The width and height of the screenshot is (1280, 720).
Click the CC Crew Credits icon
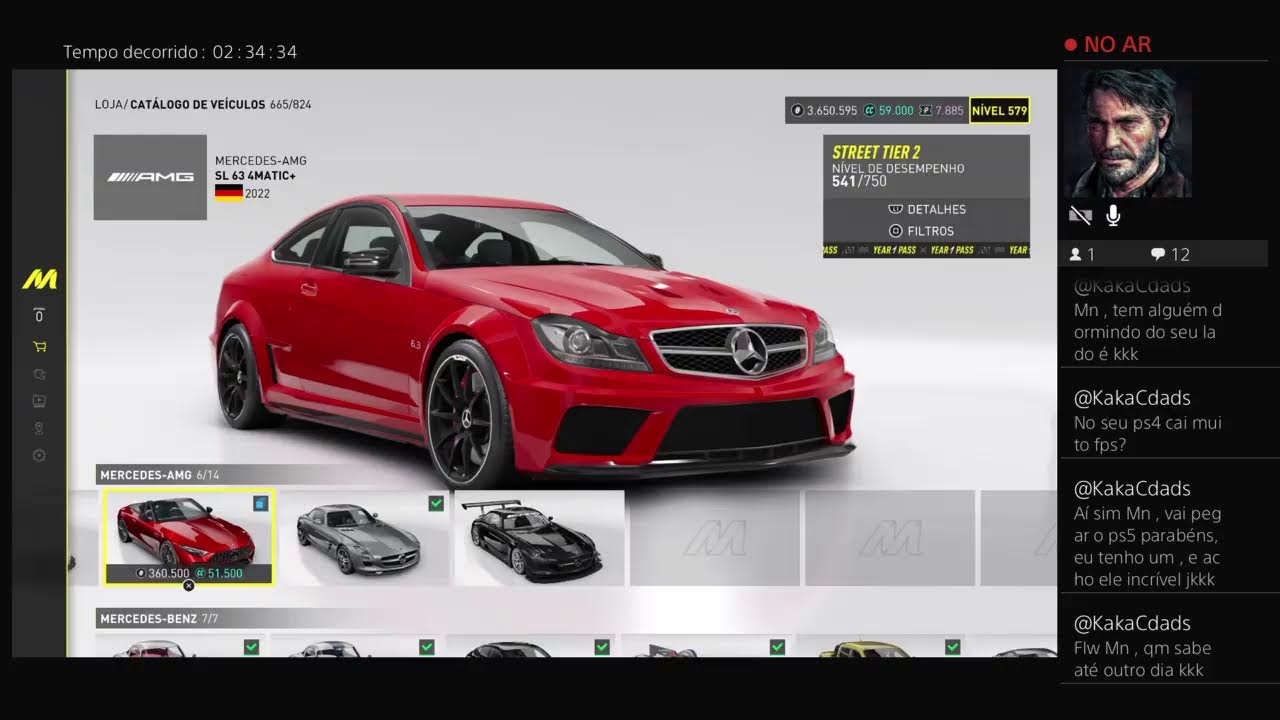[869, 110]
